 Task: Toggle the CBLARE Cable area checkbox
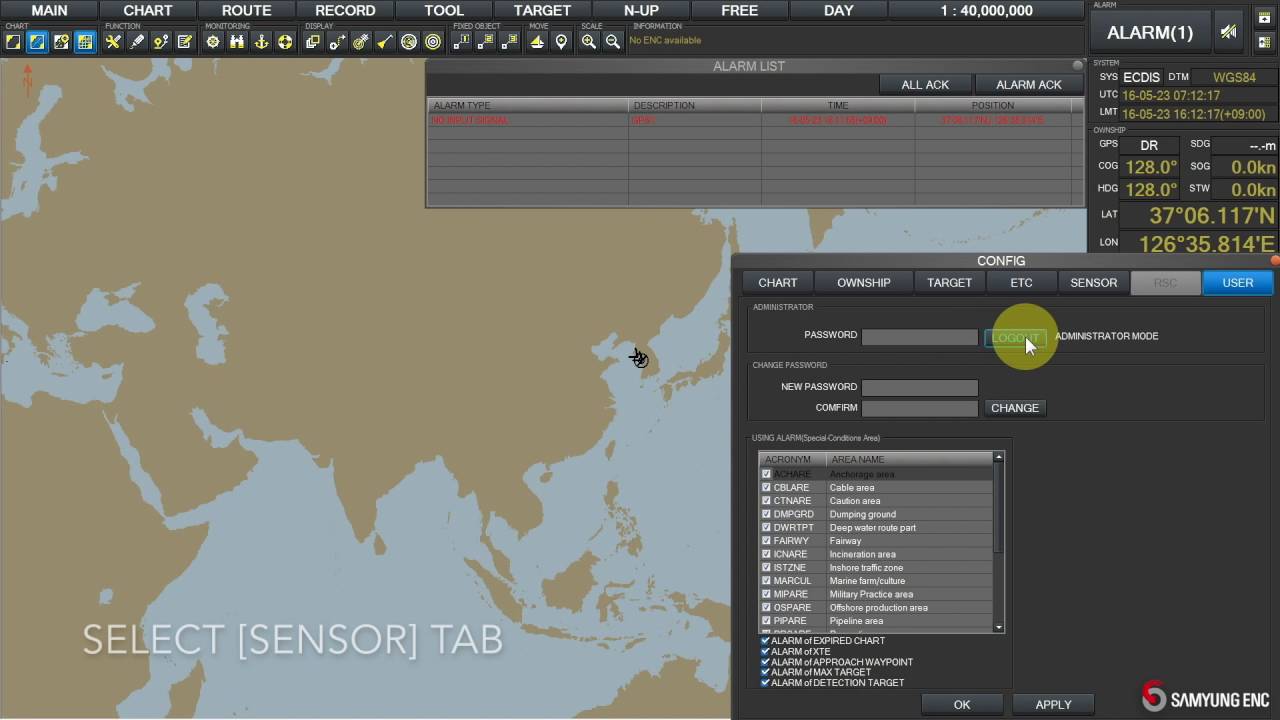766,488
